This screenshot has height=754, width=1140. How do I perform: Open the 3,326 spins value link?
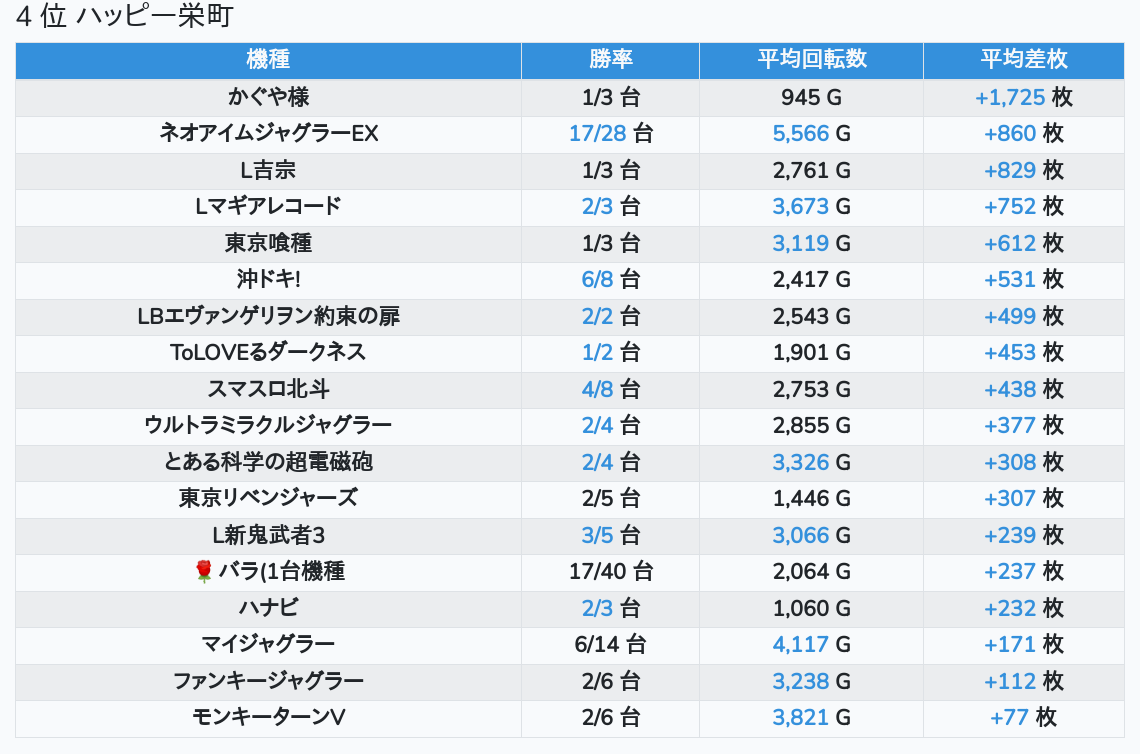801,462
